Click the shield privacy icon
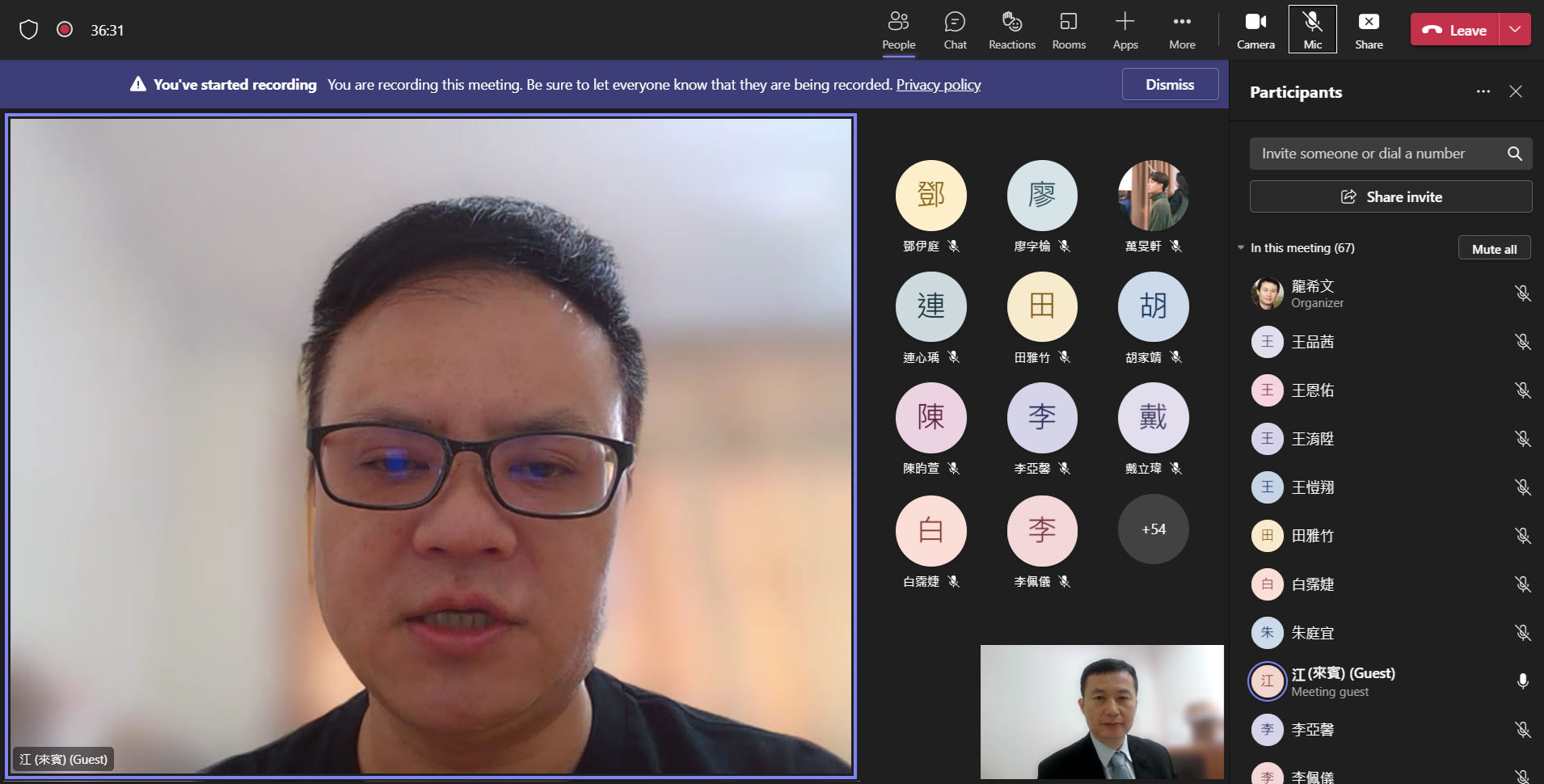Image resolution: width=1544 pixels, height=784 pixels. tap(29, 30)
